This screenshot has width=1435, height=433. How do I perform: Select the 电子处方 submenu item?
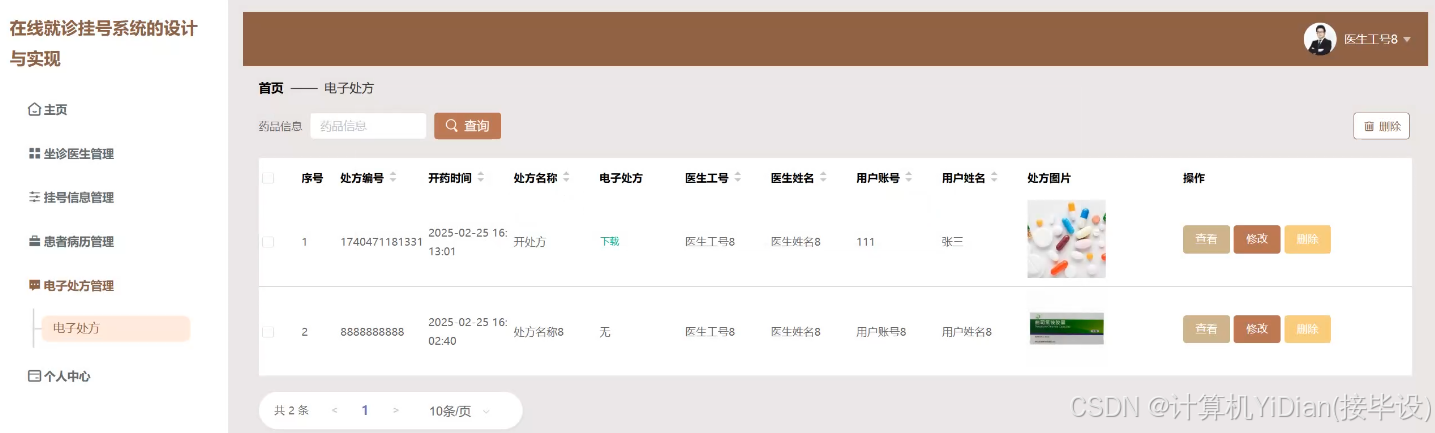115,329
